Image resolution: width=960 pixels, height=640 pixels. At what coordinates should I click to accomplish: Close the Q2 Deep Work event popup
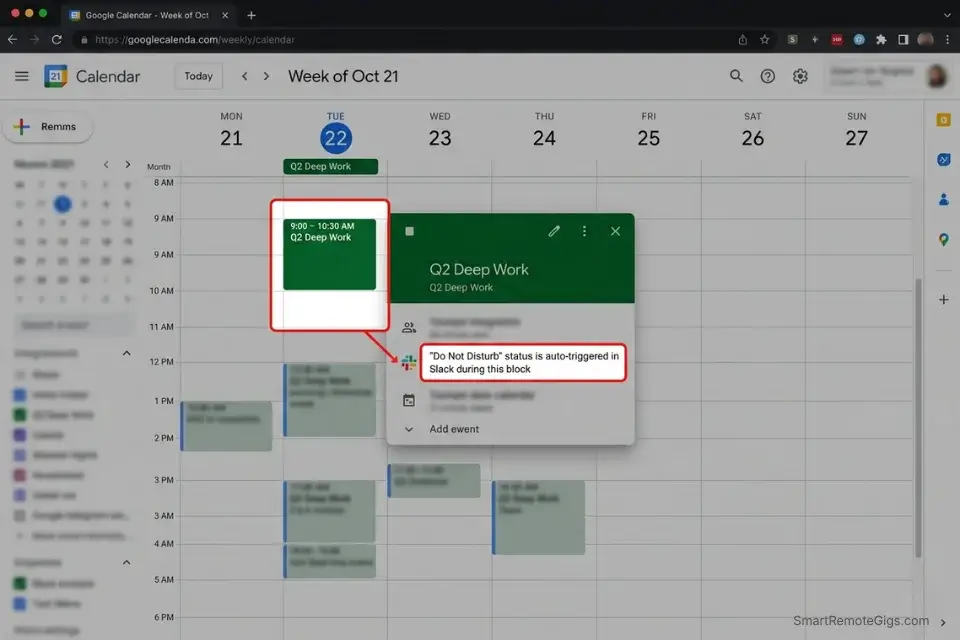coord(615,231)
